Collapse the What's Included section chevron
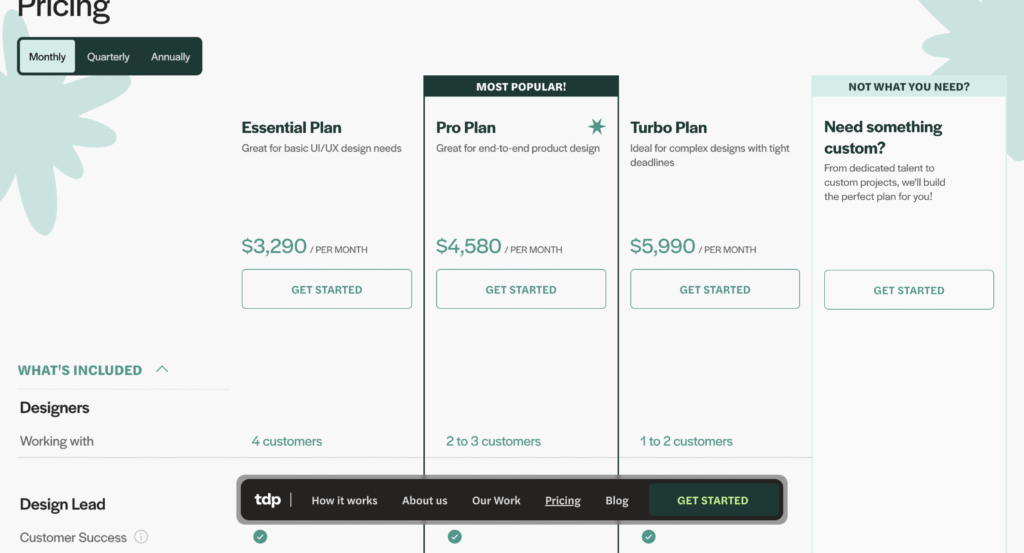The height and width of the screenshot is (553, 1024). point(162,370)
